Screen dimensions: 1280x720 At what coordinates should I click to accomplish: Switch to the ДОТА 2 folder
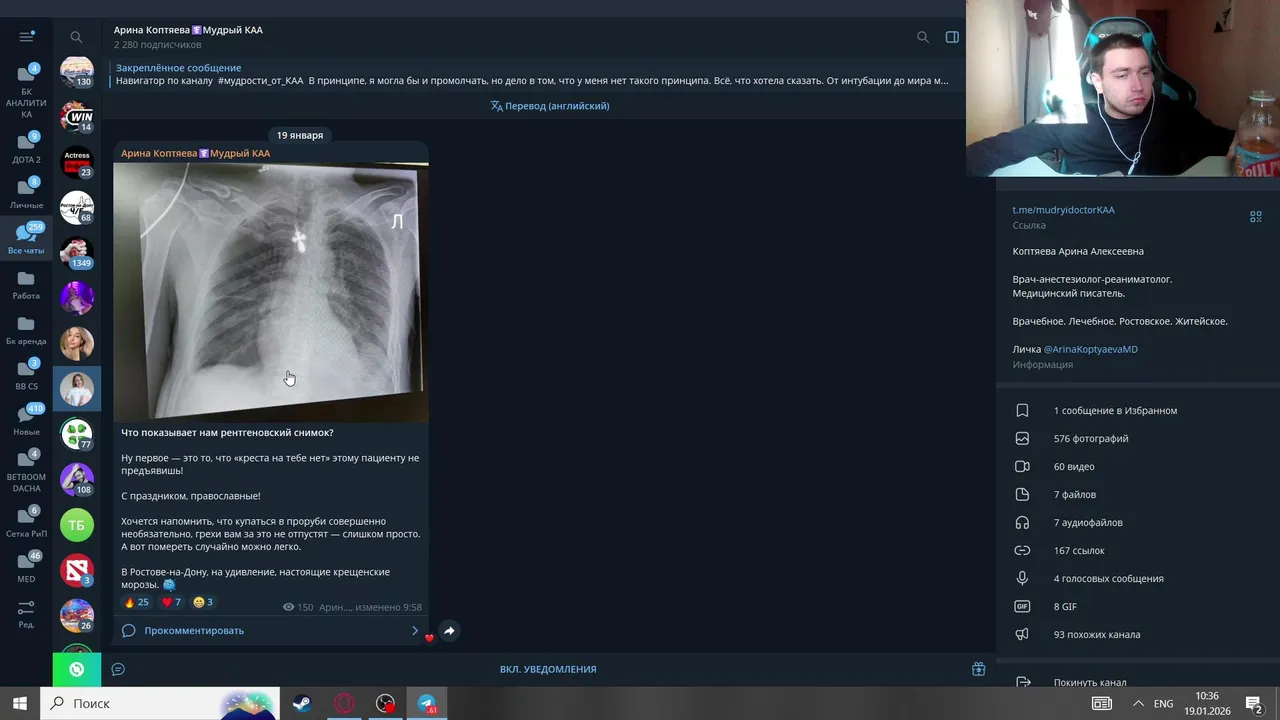26,148
